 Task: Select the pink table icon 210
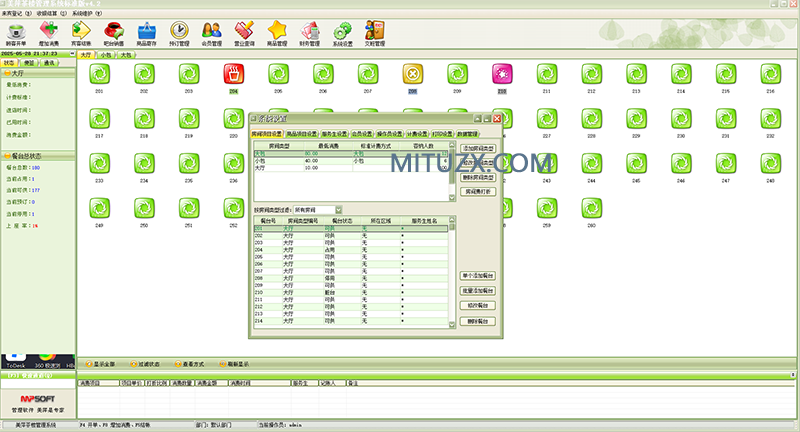(502, 75)
